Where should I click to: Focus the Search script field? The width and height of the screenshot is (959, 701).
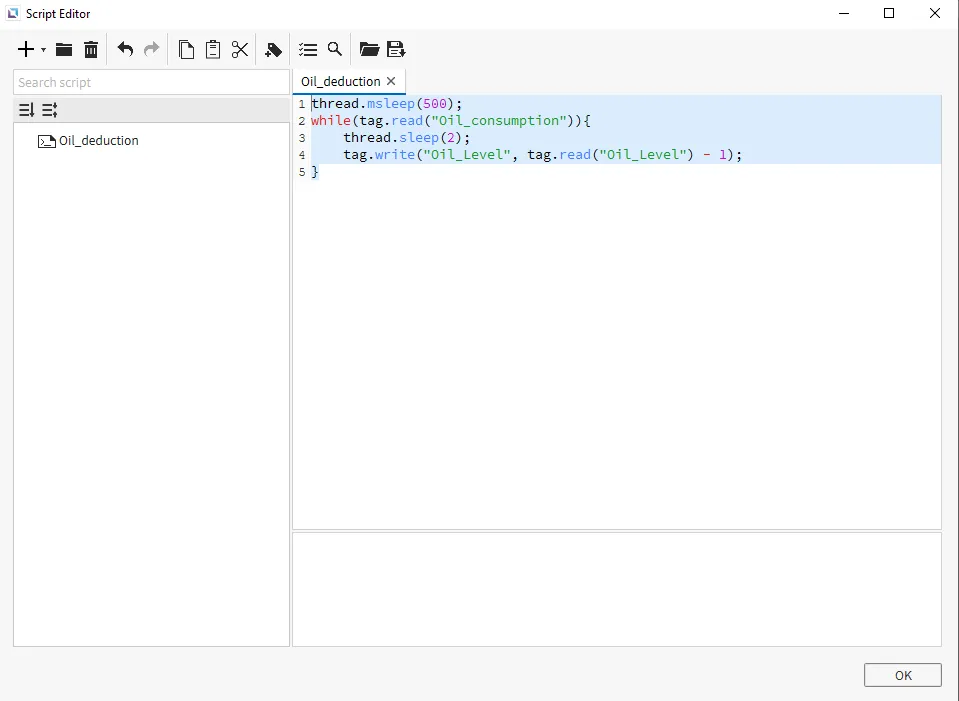(x=151, y=82)
